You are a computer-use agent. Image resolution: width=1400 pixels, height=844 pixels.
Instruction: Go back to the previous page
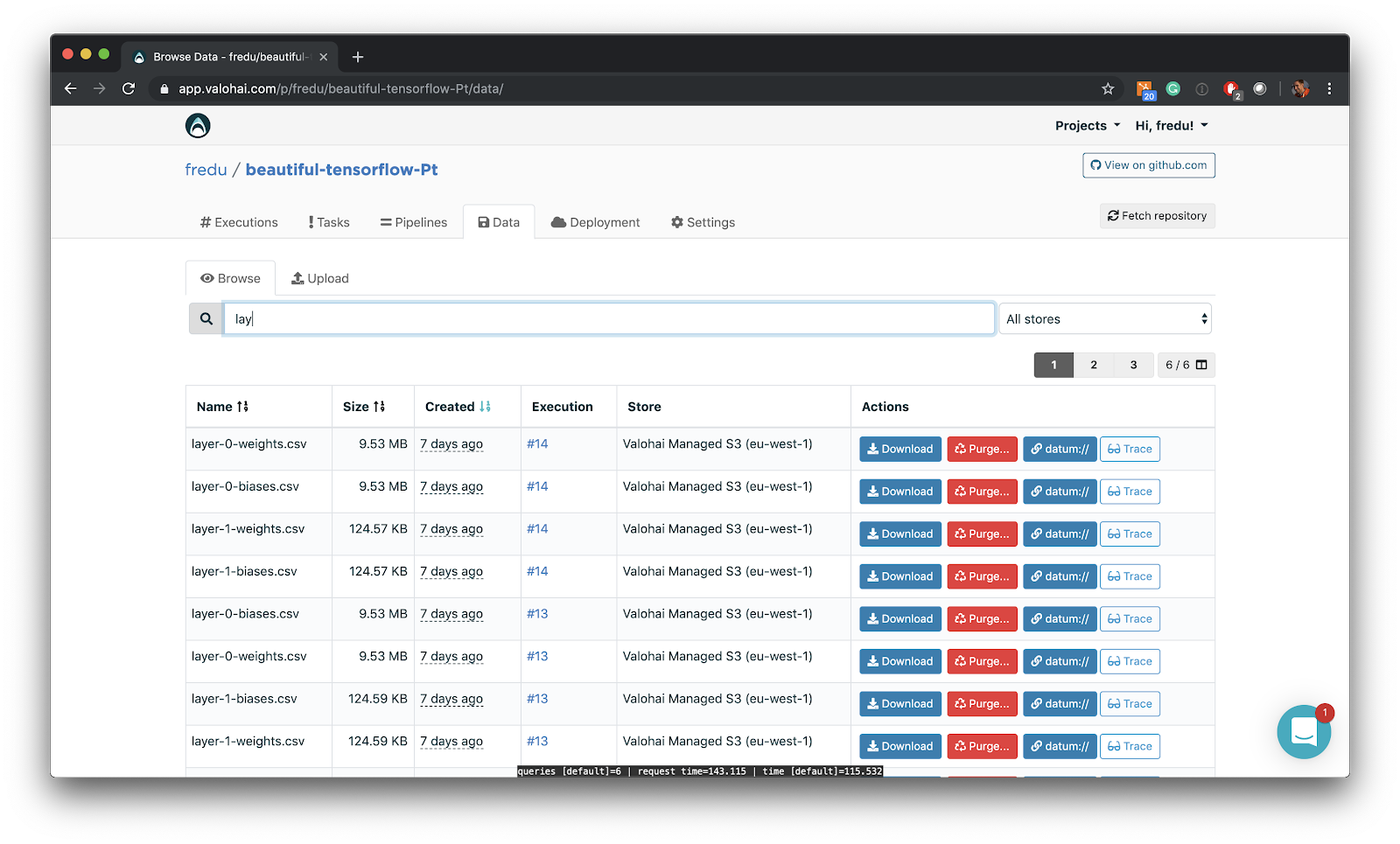point(71,88)
